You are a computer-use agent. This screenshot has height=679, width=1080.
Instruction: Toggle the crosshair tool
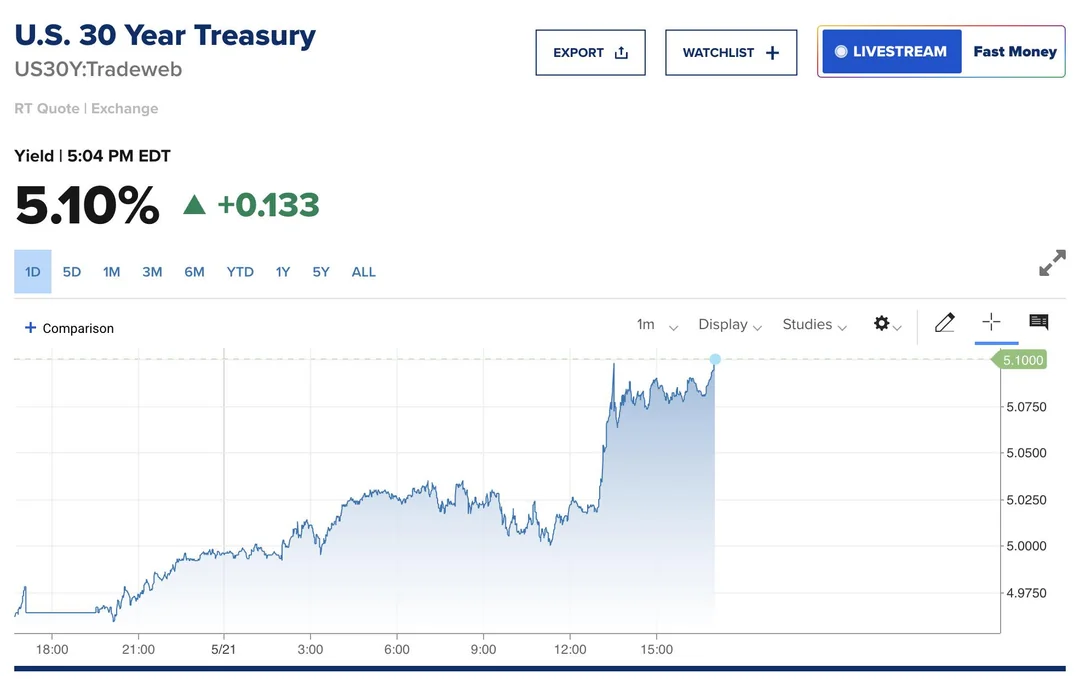[991, 322]
